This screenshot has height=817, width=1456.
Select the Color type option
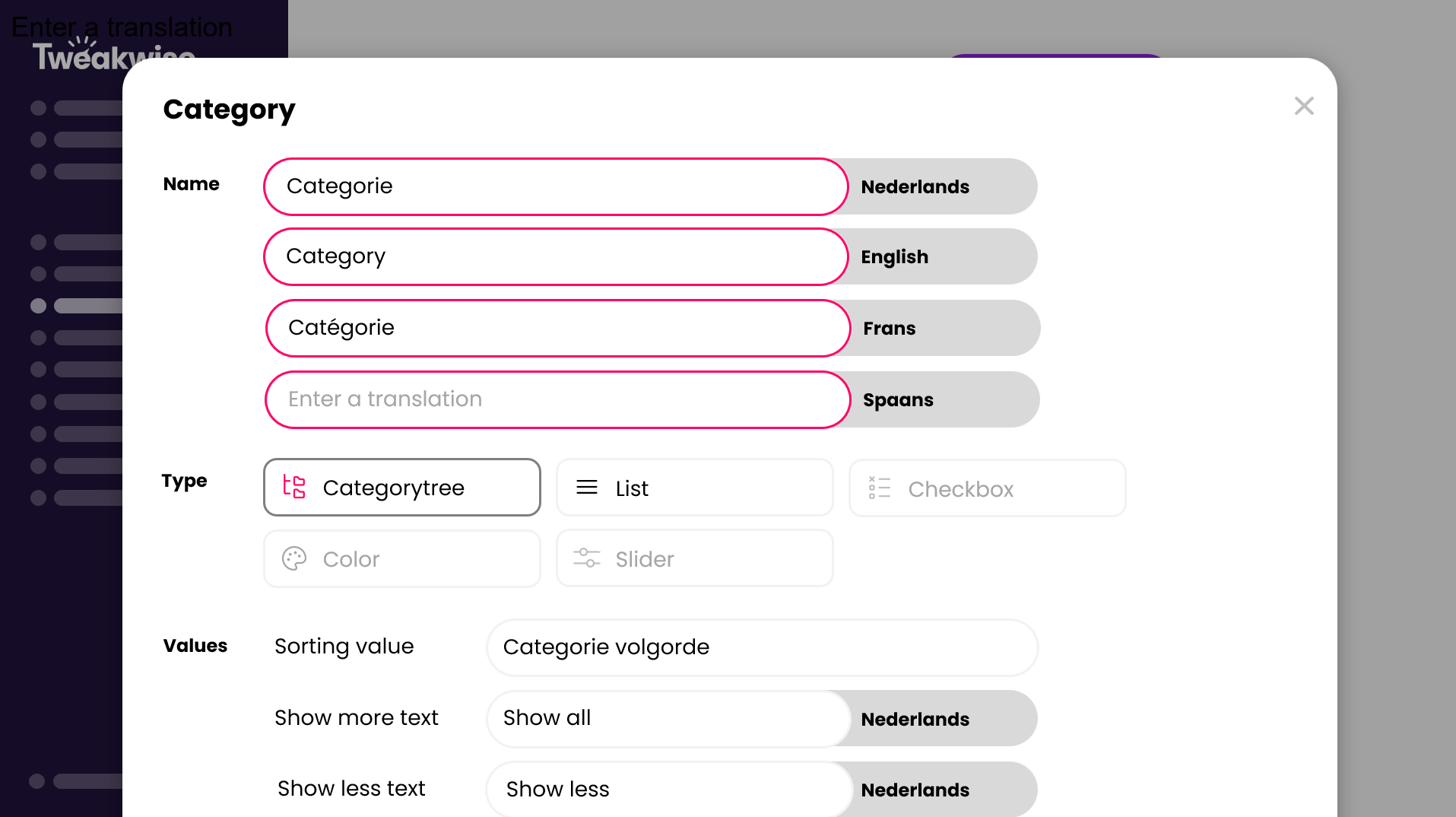click(402, 558)
